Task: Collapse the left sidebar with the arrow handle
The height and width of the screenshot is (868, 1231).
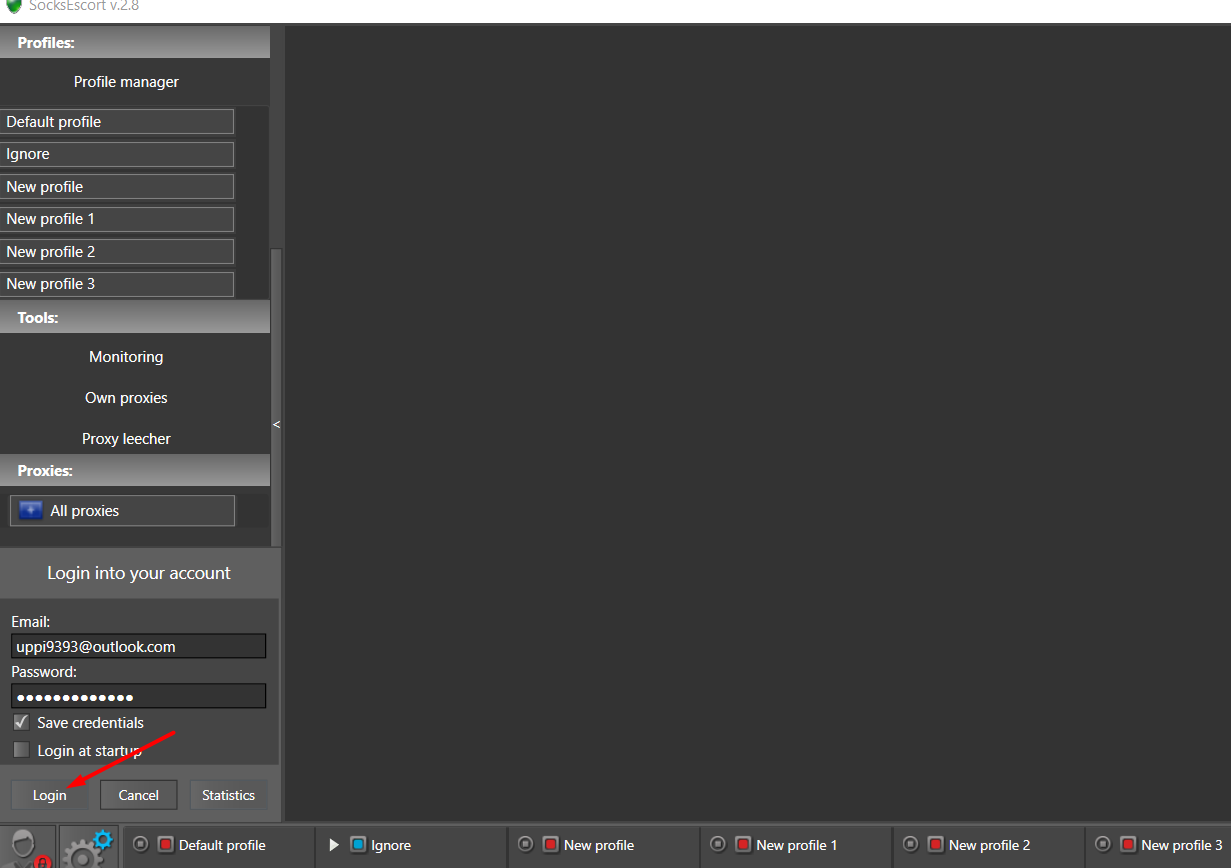Action: [277, 424]
